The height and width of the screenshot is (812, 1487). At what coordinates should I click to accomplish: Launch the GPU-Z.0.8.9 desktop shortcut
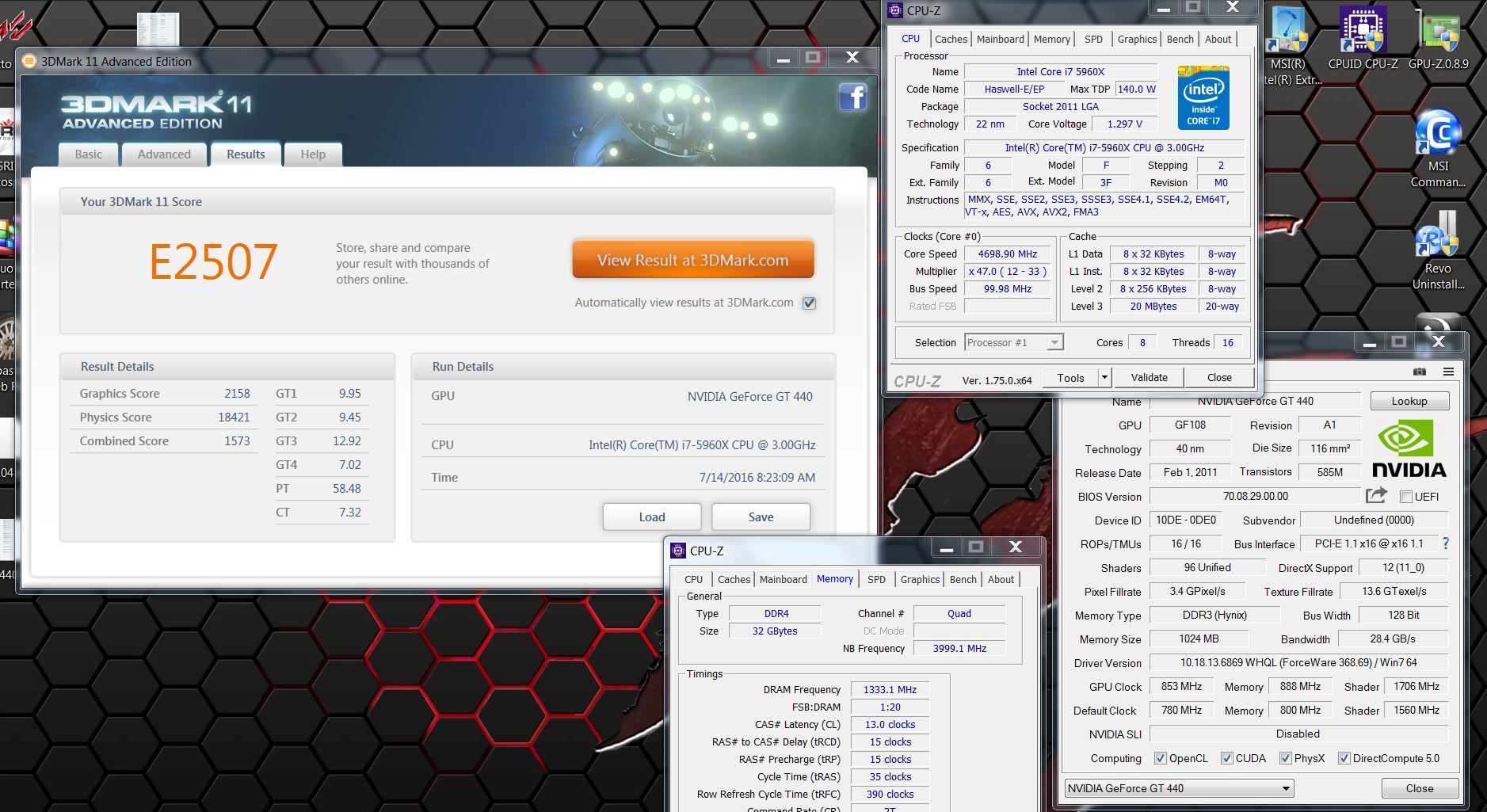tap(1439, 39)
